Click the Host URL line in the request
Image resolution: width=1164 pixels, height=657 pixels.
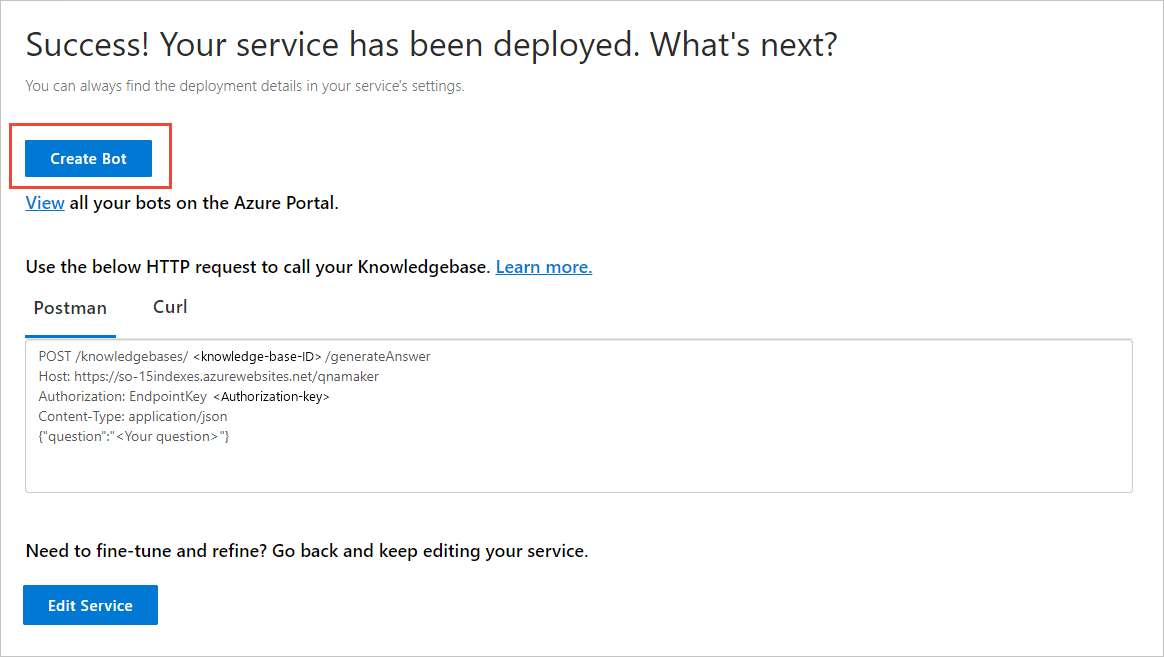click(x=208, y=376)
